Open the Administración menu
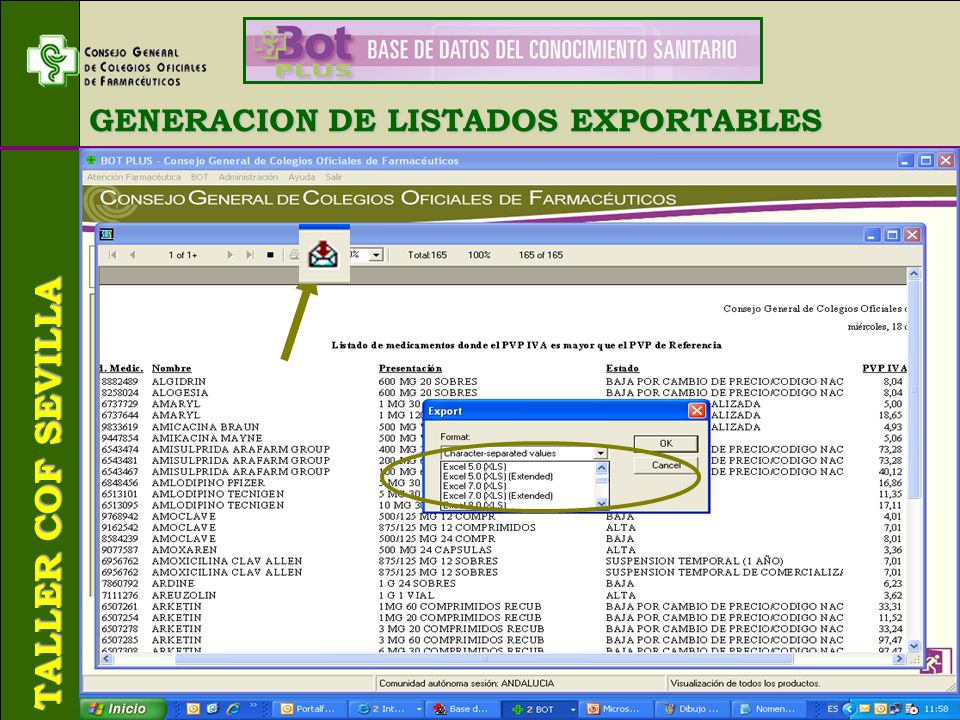This screenshot has width=960, height=720. point(248,177)
